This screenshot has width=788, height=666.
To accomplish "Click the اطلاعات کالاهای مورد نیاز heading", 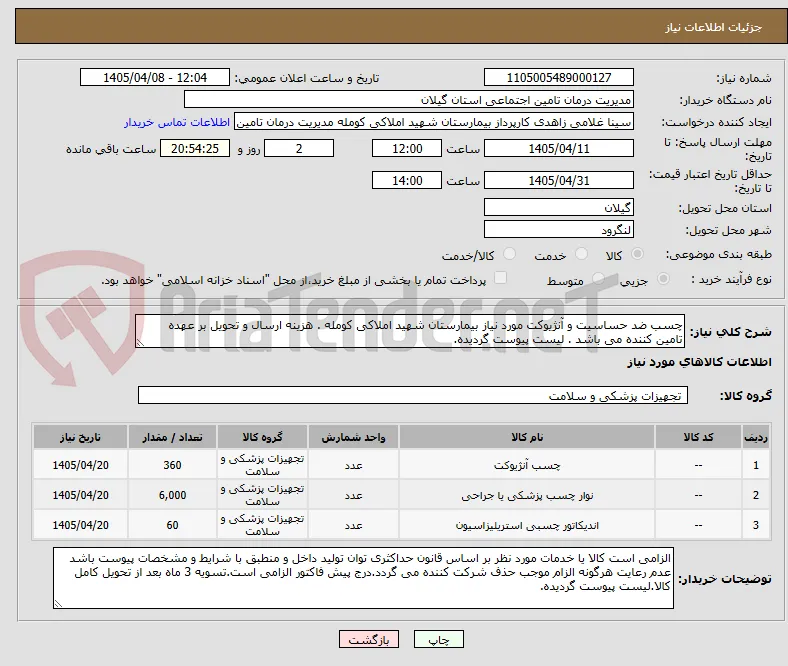I will (x=699, y=362).
